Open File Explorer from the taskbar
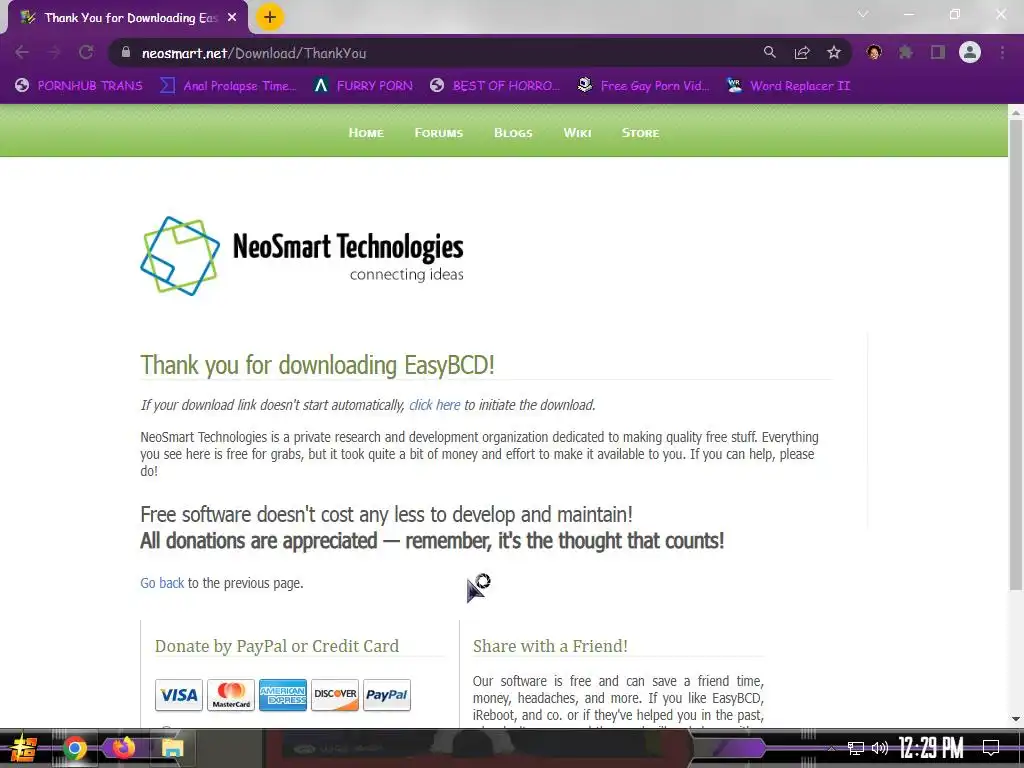 click(x=172, y=748)
